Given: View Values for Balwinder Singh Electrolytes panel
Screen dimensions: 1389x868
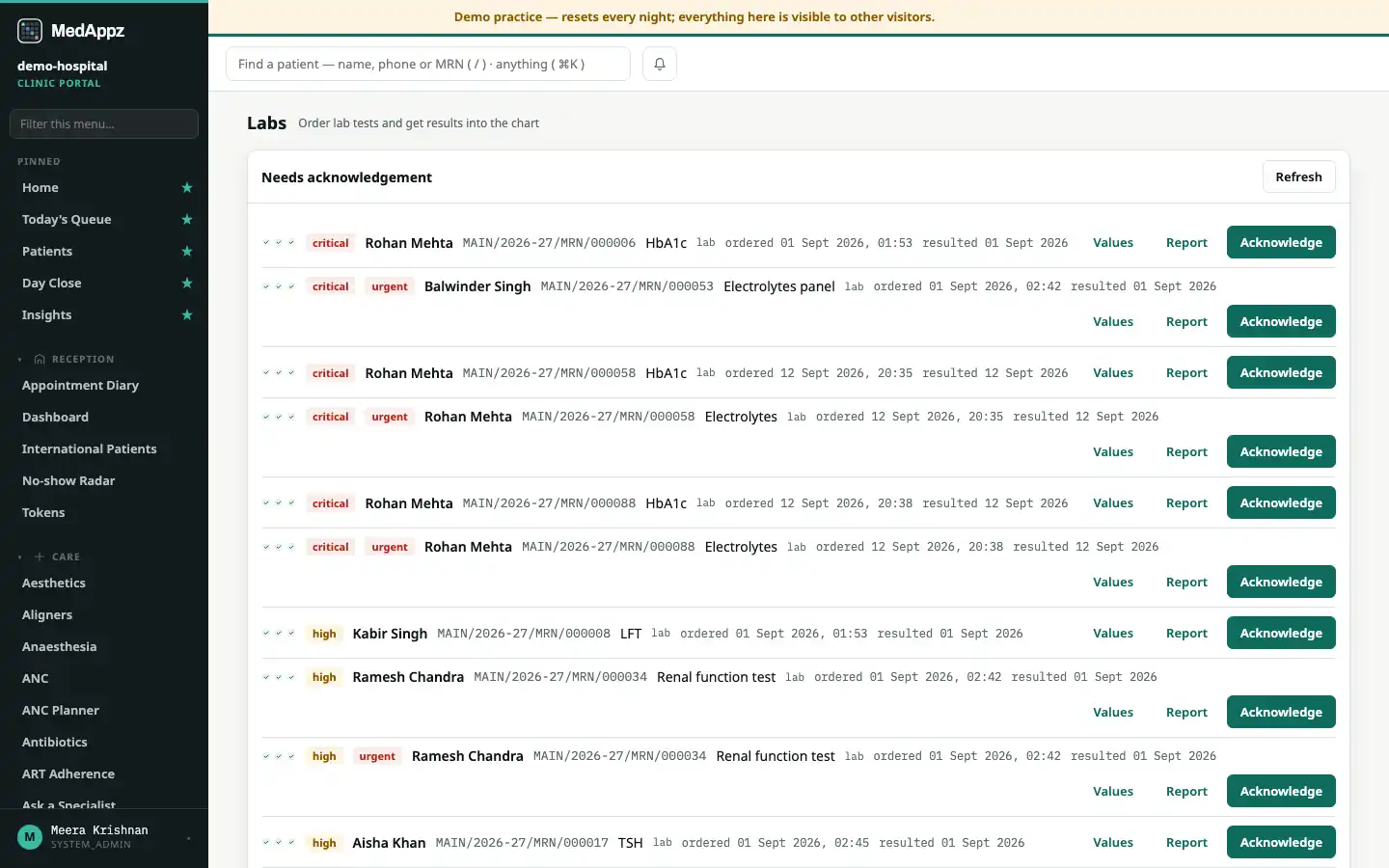Looking at the screenshot, I should click(x=1113, y=322).
